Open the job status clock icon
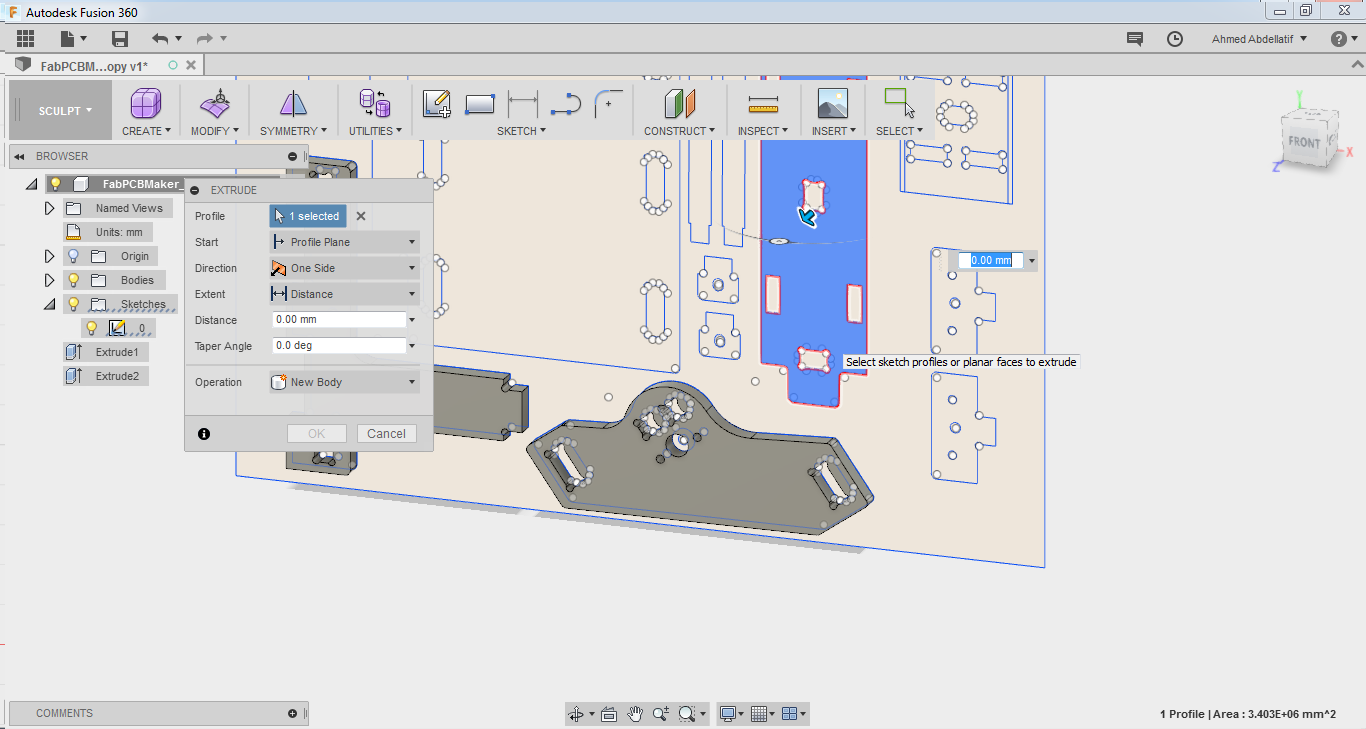1366x729 pixels. point(1175,39)
